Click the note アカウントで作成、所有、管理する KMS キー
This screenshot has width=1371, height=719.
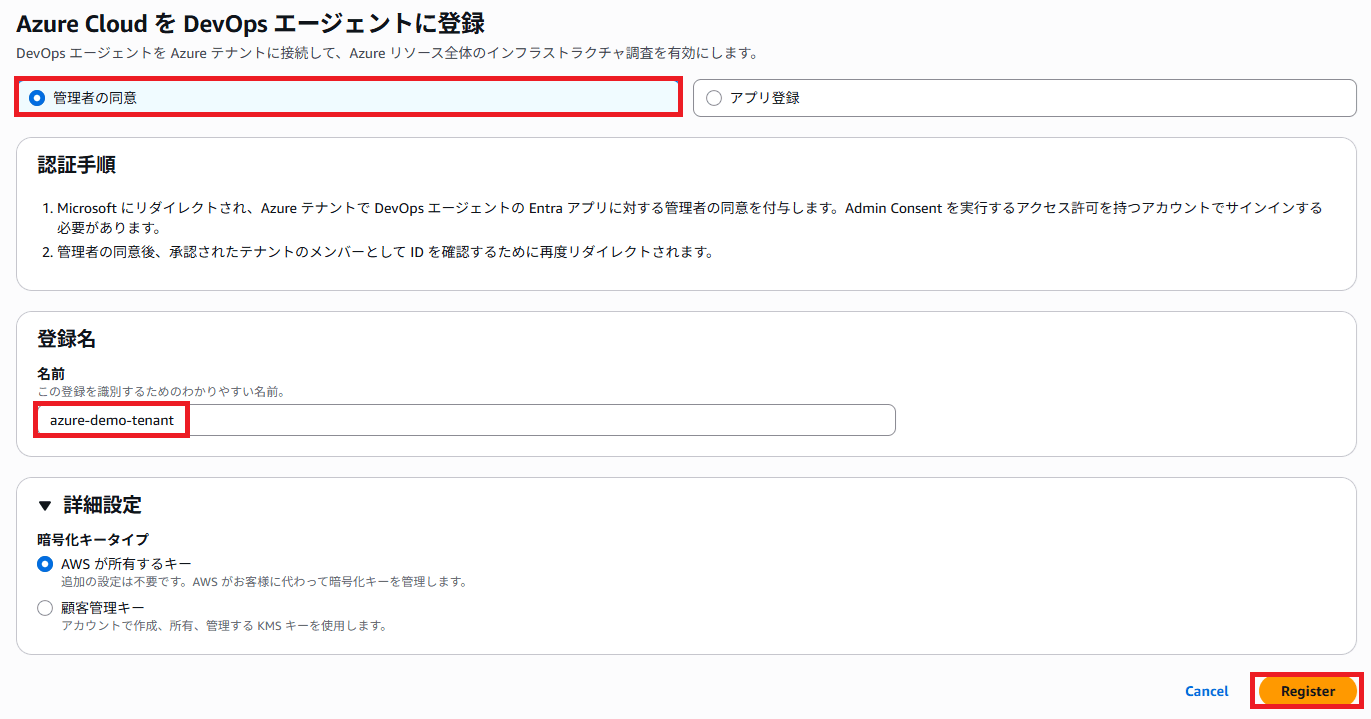pos(224,626)
